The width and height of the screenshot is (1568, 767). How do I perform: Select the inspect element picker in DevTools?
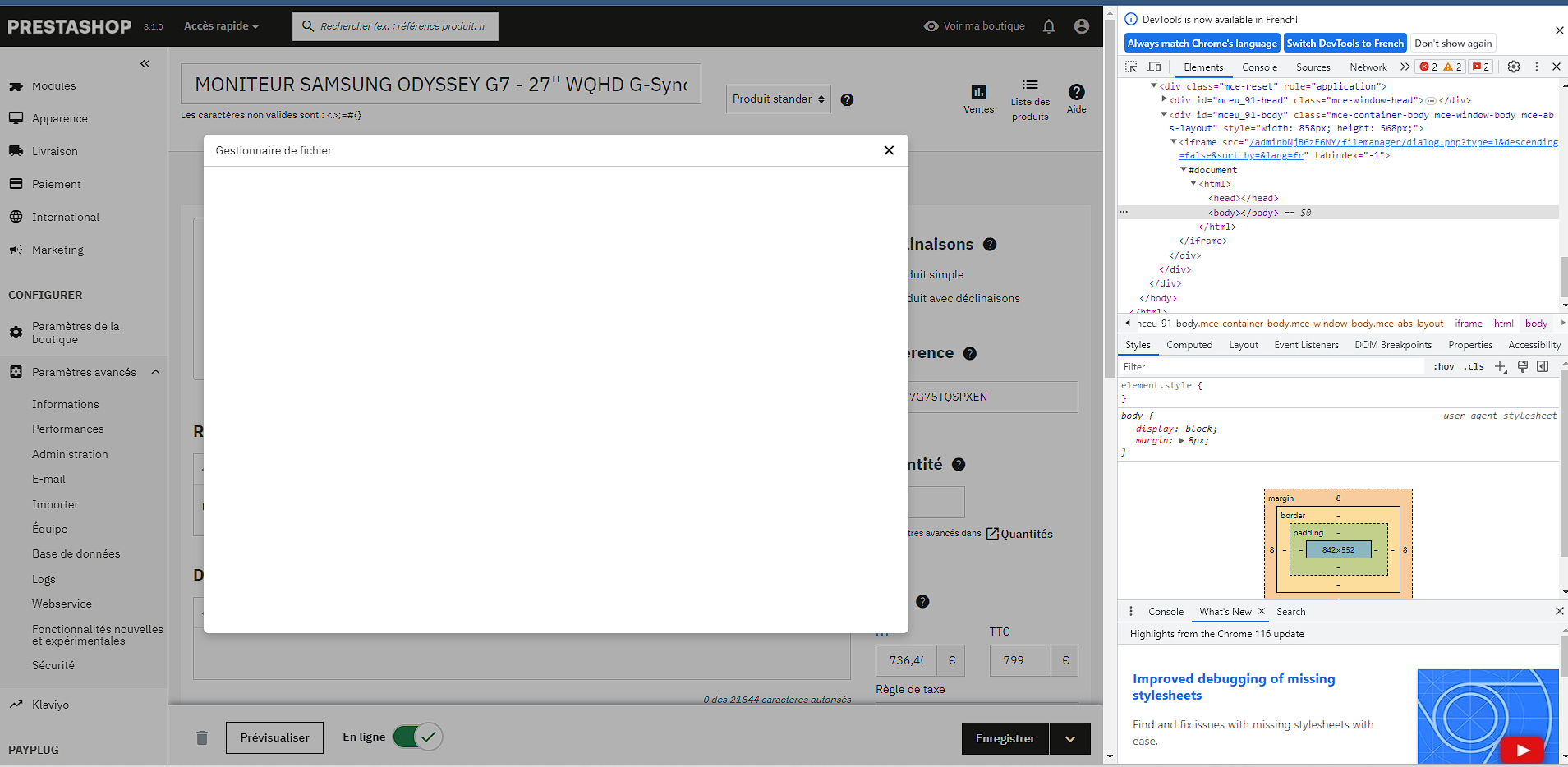coord(1132,67)
